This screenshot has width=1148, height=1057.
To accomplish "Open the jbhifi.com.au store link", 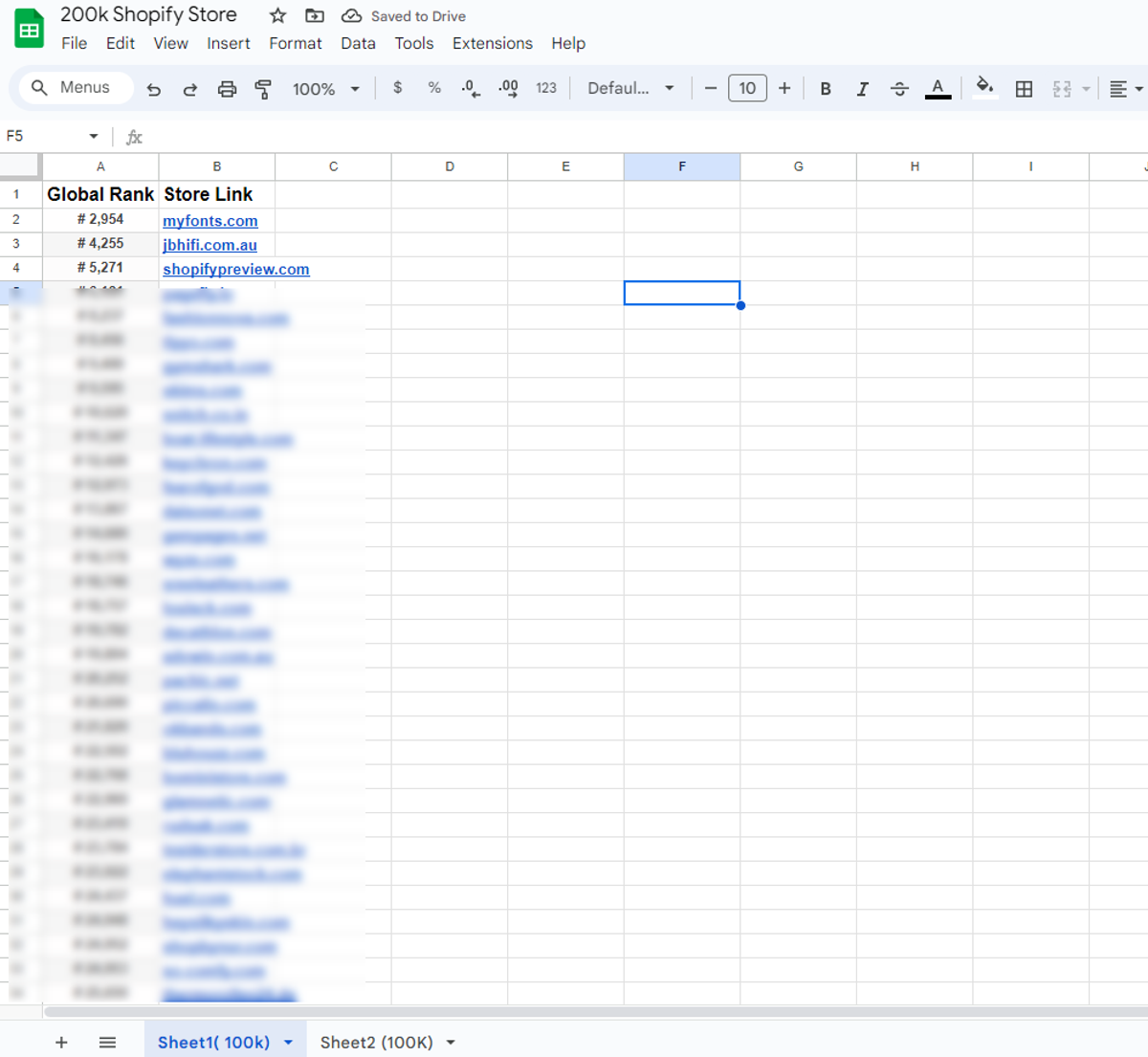I will point(210,245).
